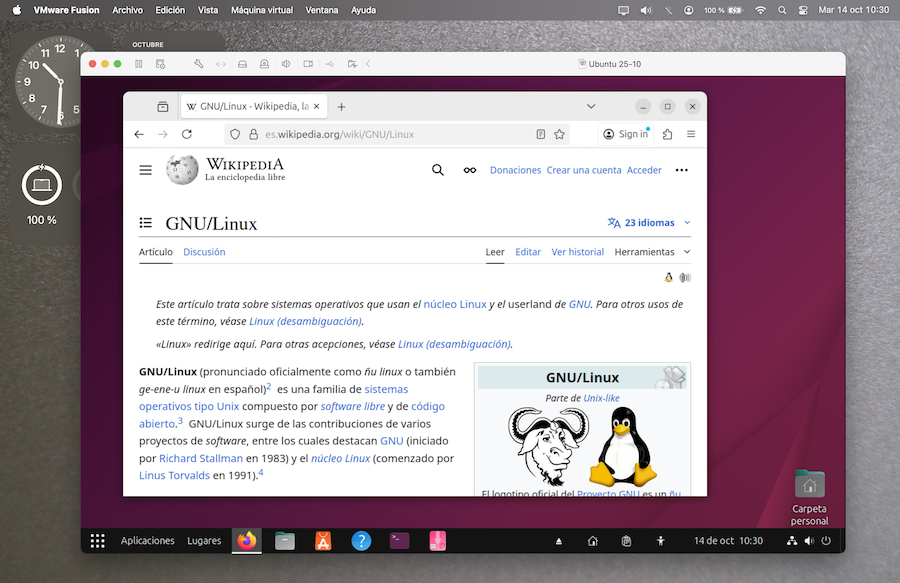The height and width of the screenshot is (583, 900).
Task: Click the spoken article audio icon
Action: coord(685,278)
